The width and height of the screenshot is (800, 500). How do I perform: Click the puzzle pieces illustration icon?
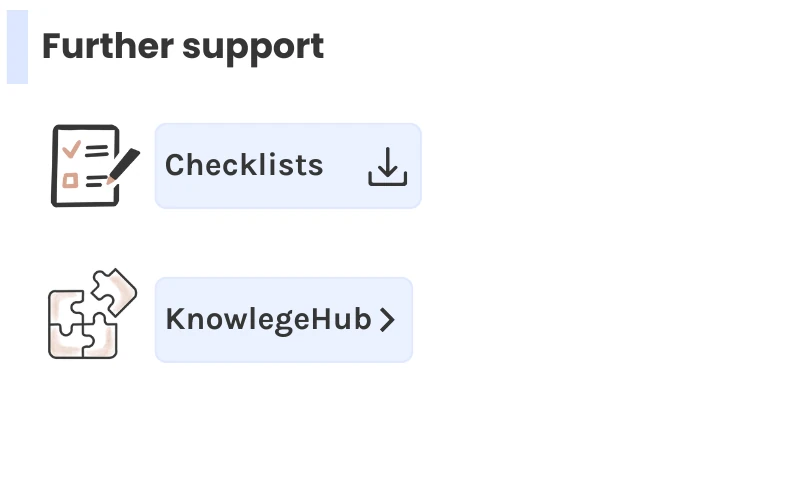pos(90,315)
